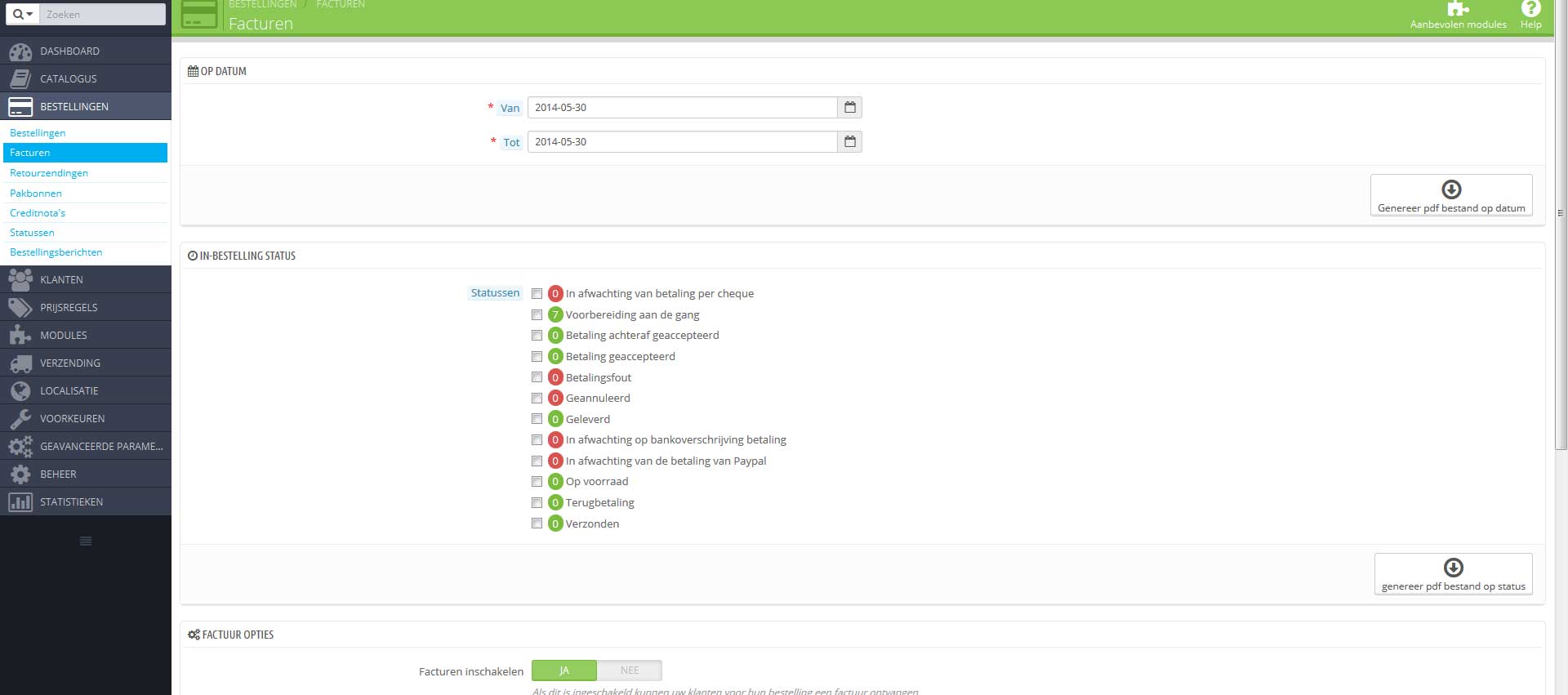This screenshot has width=1568, height=695.
Task: Click the Verzending truck icon
Action: 20,363
